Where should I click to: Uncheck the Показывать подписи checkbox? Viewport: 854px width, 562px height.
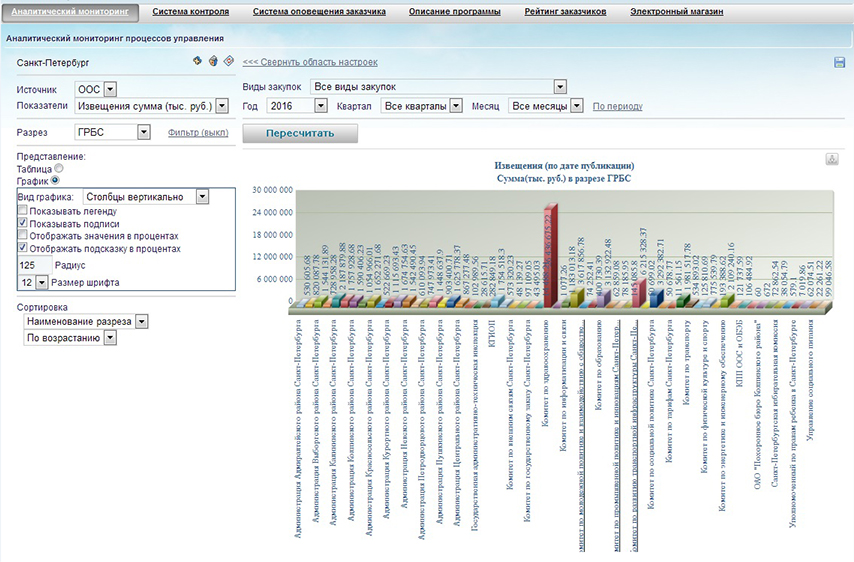[23, 223]
